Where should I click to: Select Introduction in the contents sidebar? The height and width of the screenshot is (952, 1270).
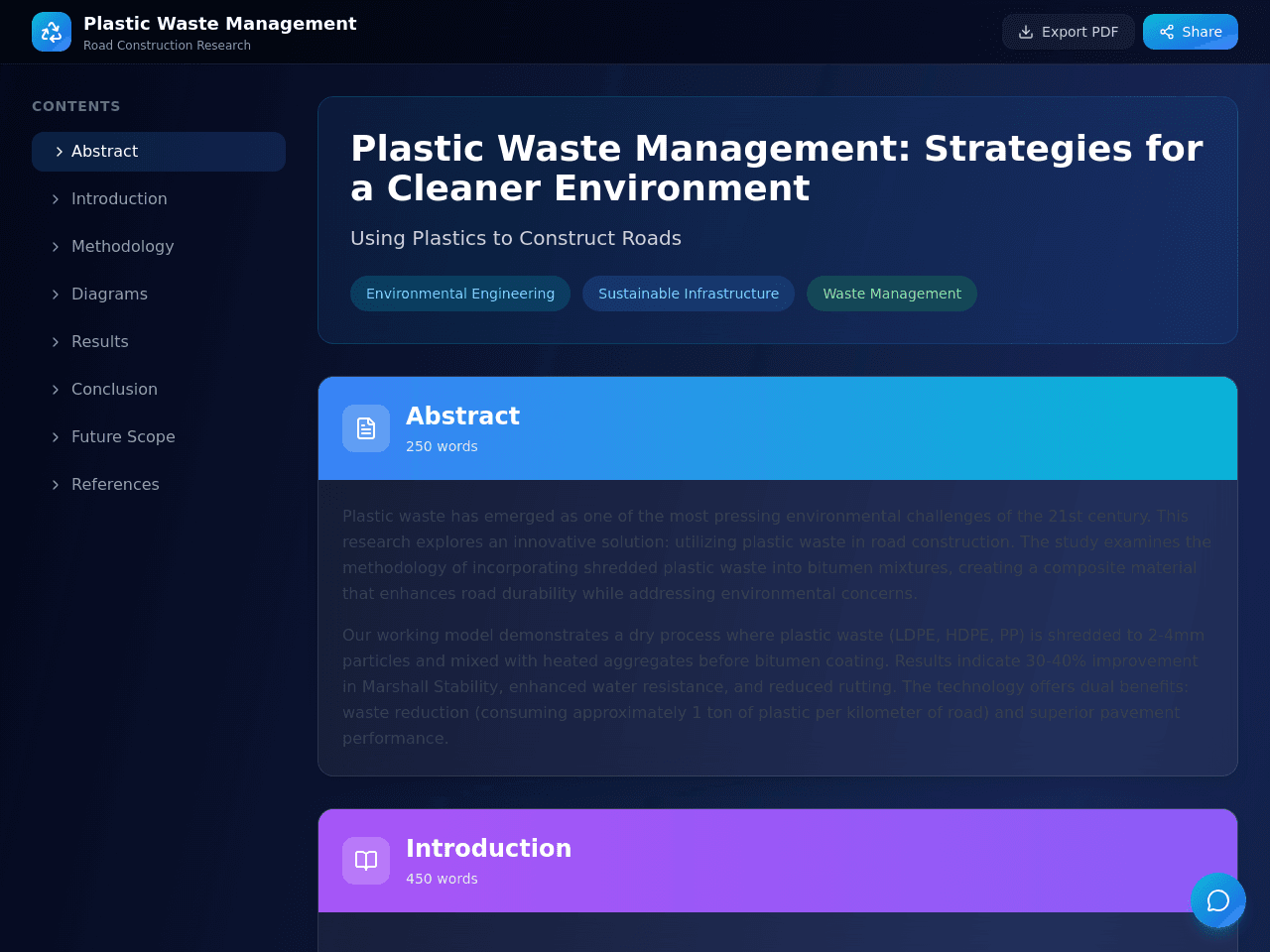click(x=159, y=199)
